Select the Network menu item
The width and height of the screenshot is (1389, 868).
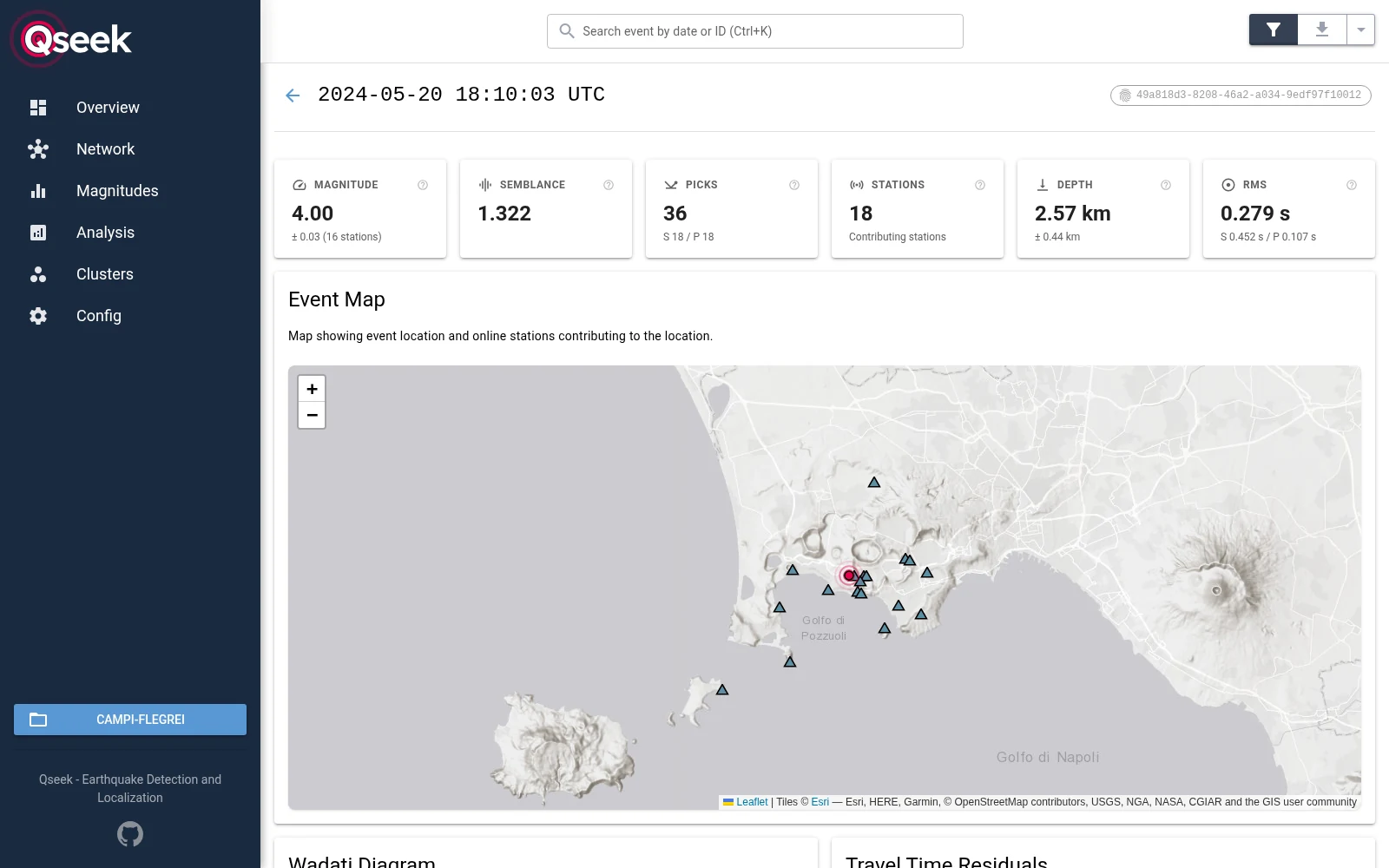130,149
